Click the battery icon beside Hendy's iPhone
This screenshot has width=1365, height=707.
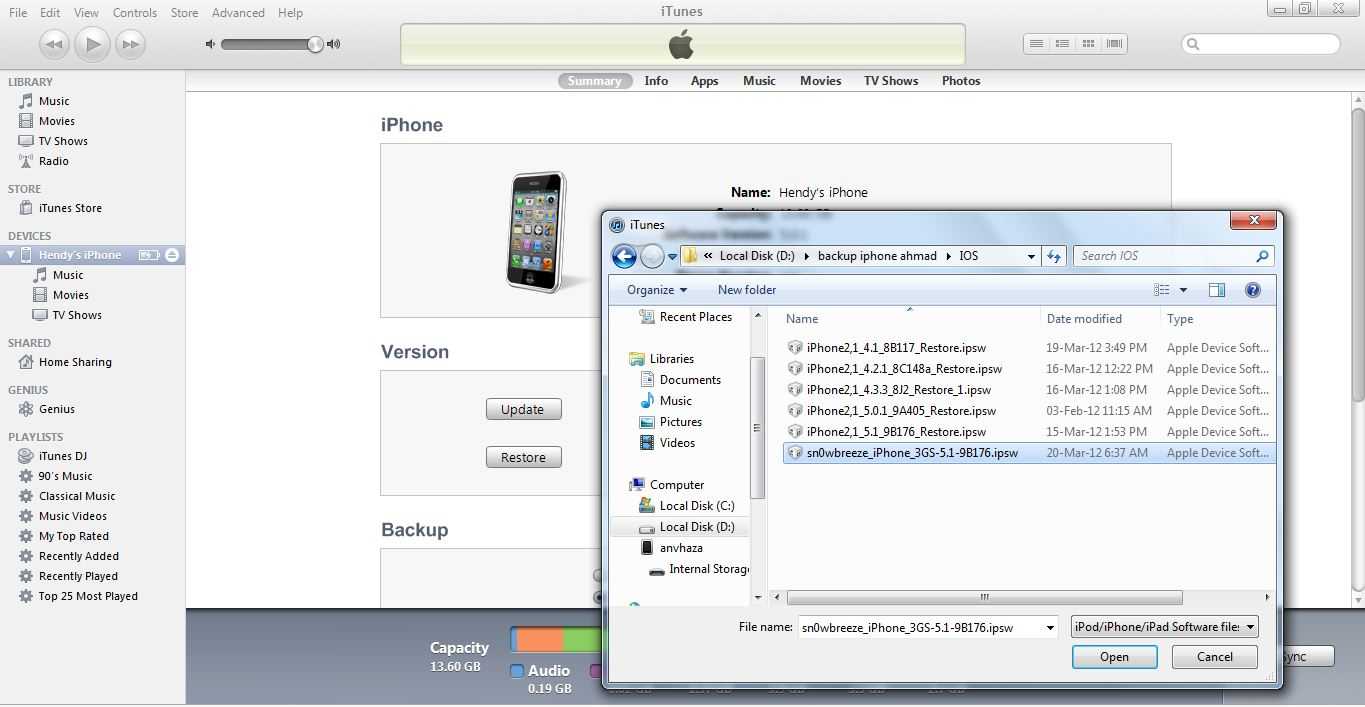[149, 255]
